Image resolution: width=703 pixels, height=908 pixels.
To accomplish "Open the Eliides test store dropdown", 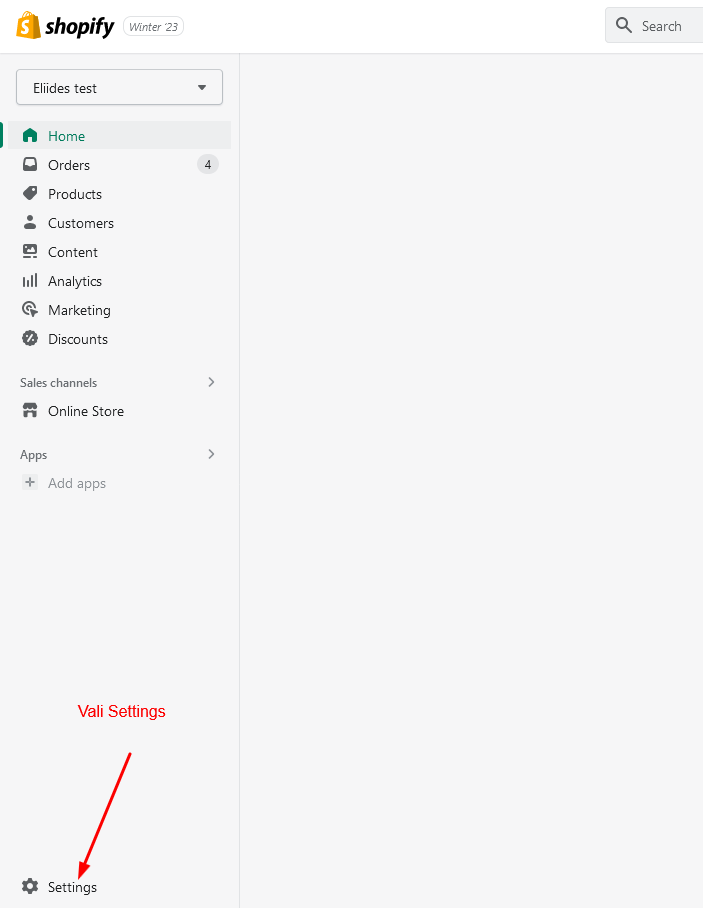I will pos(119,88).
